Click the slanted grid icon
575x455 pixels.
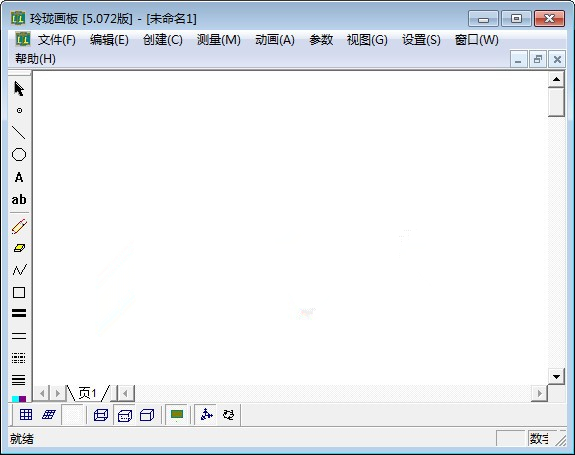pos(48,415)
